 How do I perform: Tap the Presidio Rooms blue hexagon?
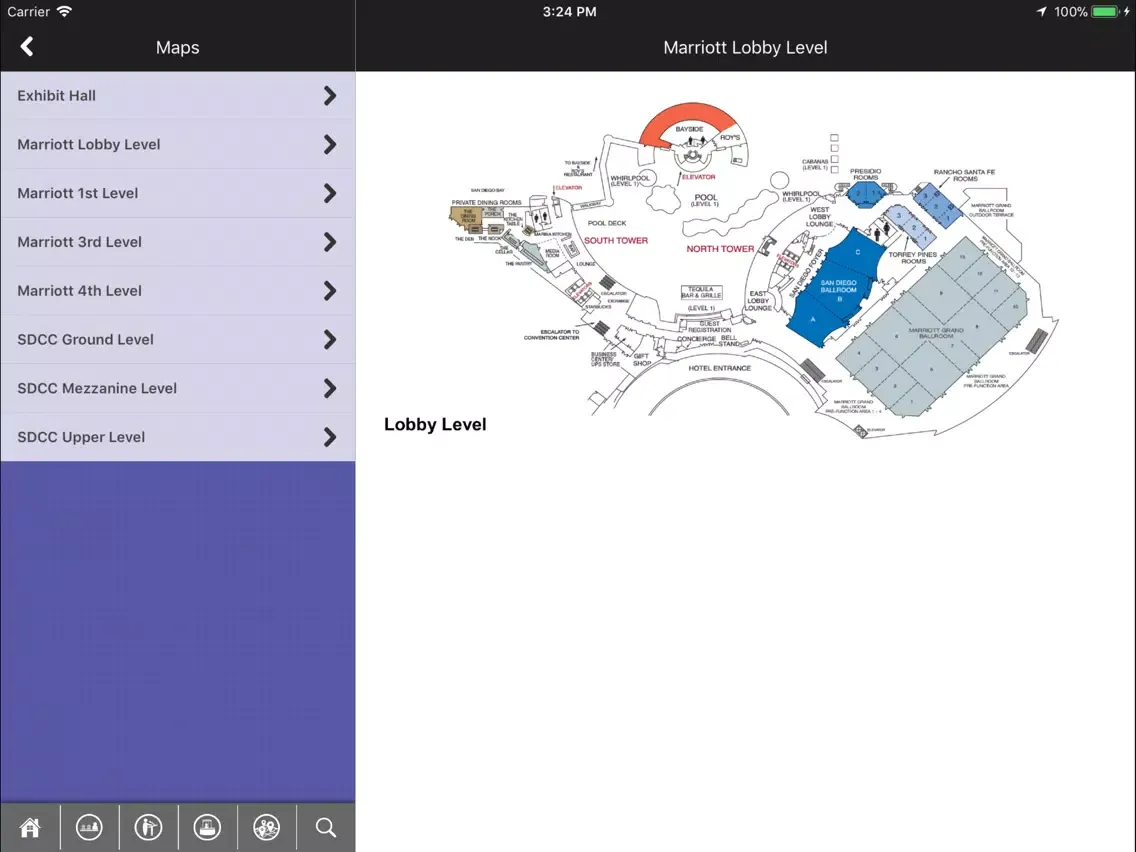(x=866, y=194)
